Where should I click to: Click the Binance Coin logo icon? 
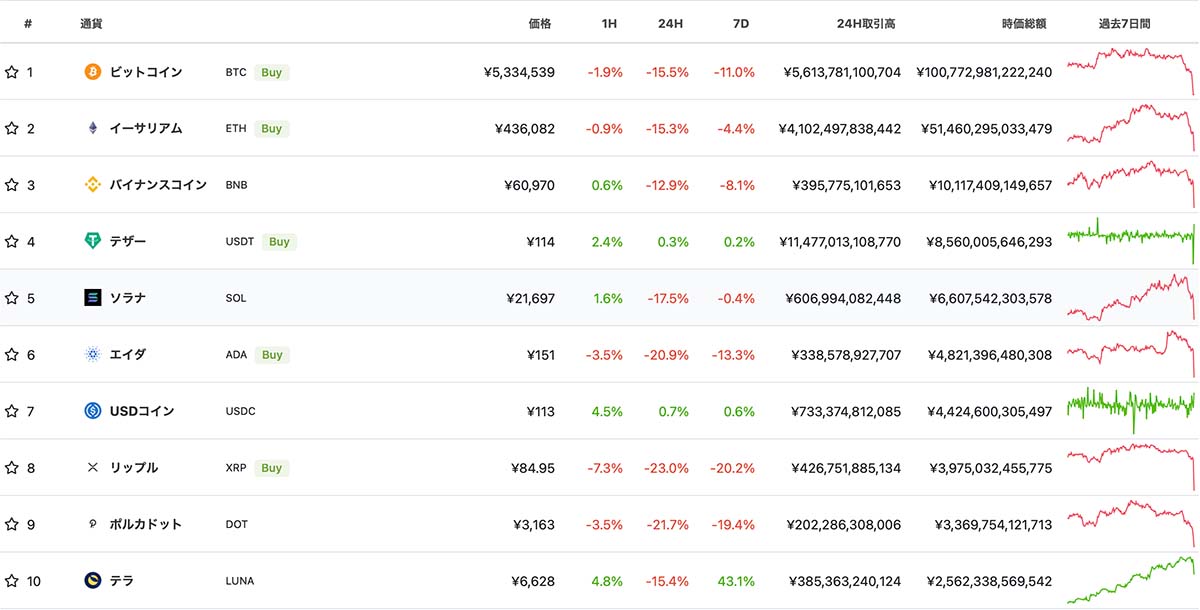[x=93, y=185]
